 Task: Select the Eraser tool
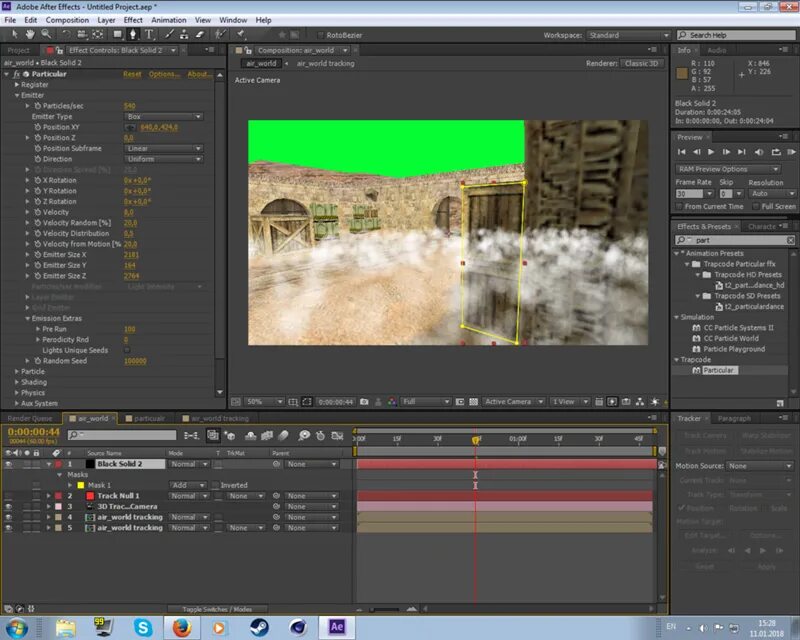pyautogui.click(x=200, y=34)
